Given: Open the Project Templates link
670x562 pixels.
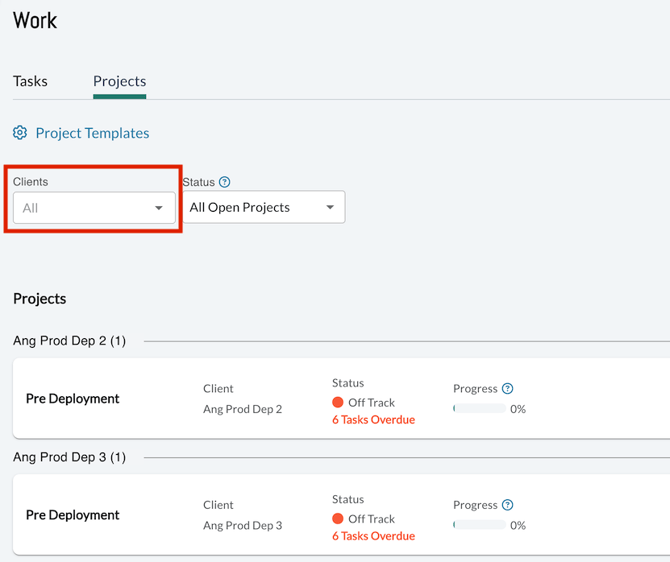Looking at the screenshot, I should [92, 133].
